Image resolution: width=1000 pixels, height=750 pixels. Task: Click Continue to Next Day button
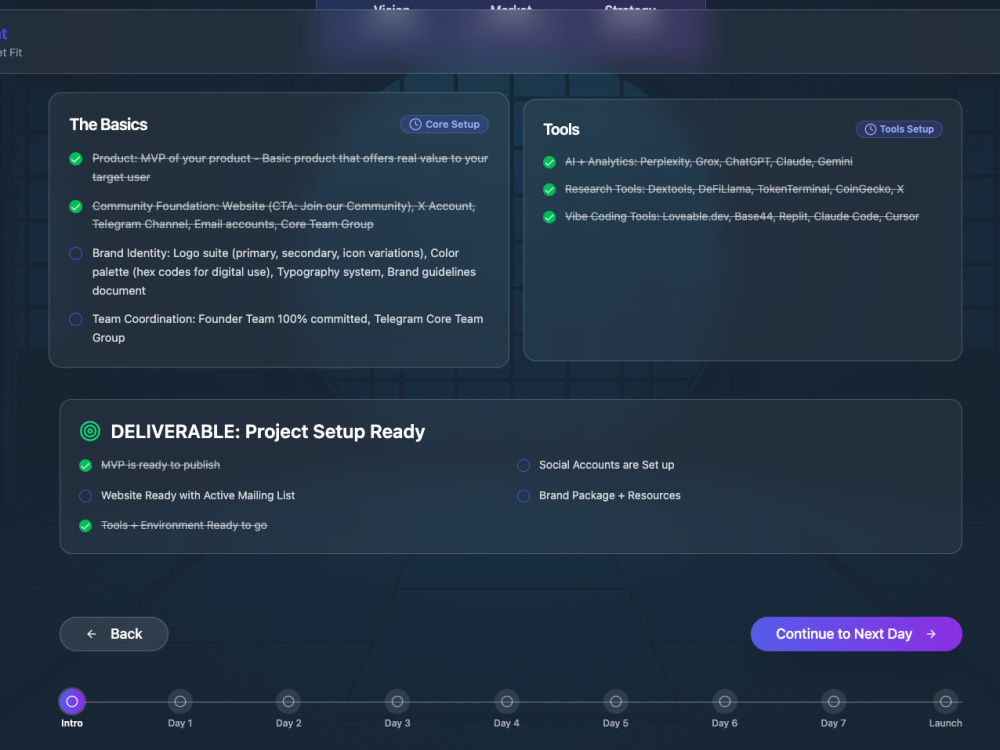856,634
